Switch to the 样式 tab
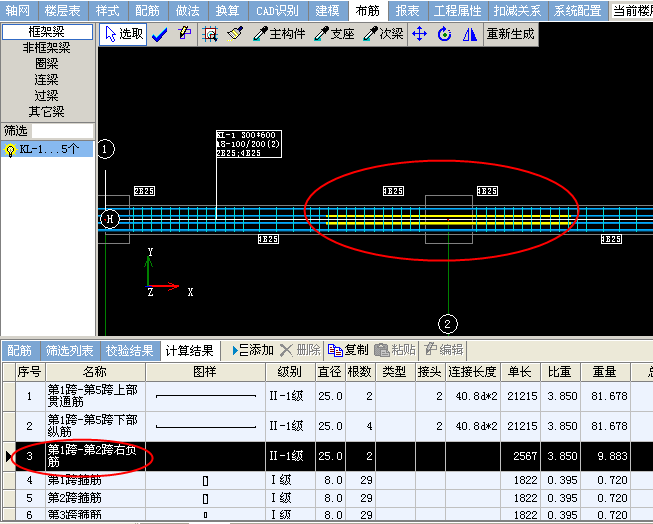This screenshot has height=524, width=653. pyautogui.click(x=108, y=10)
